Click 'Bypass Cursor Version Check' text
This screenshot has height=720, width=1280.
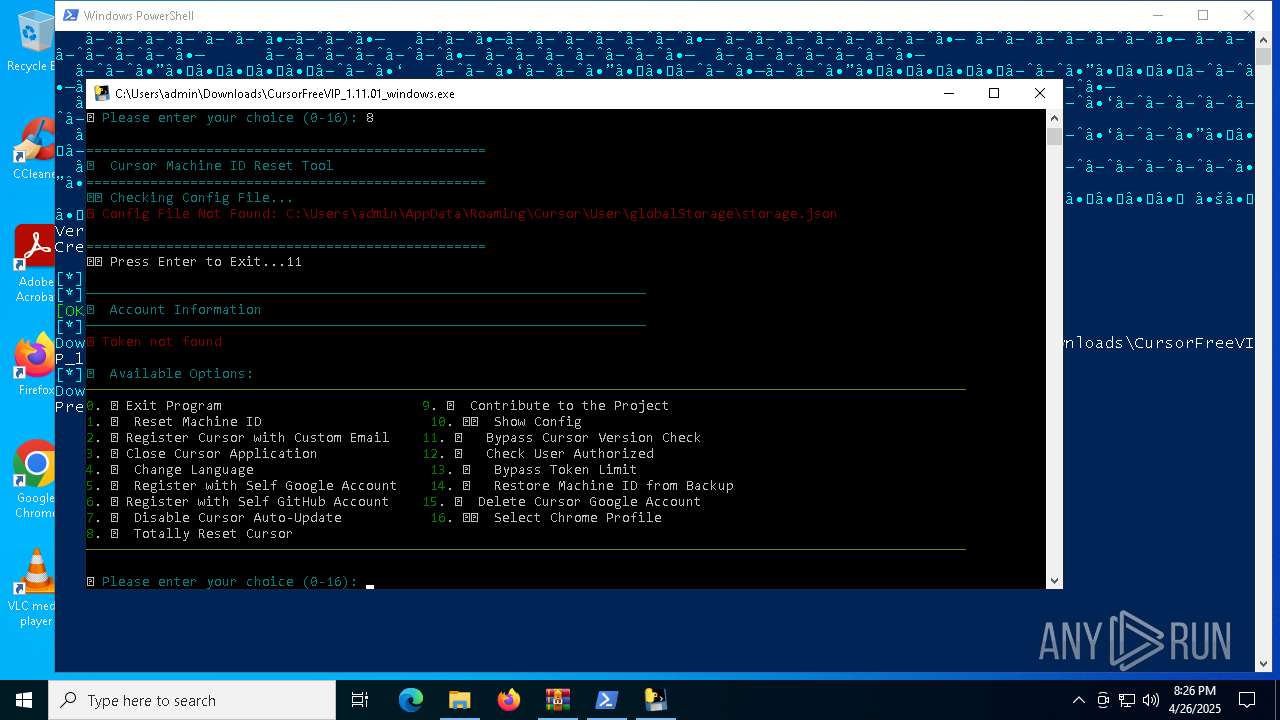coord(594,437)
